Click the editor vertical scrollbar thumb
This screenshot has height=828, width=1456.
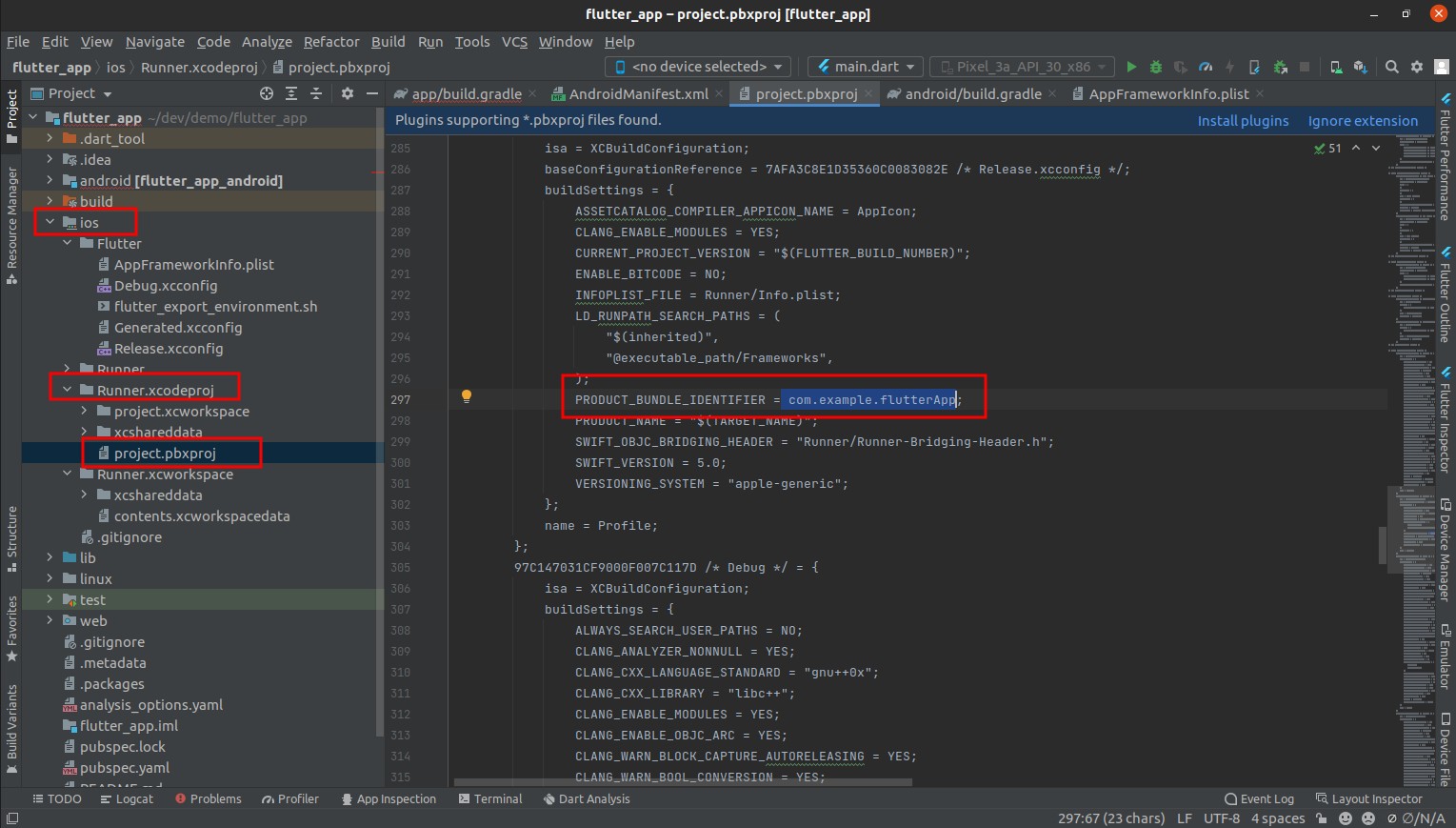point(1383,546)
